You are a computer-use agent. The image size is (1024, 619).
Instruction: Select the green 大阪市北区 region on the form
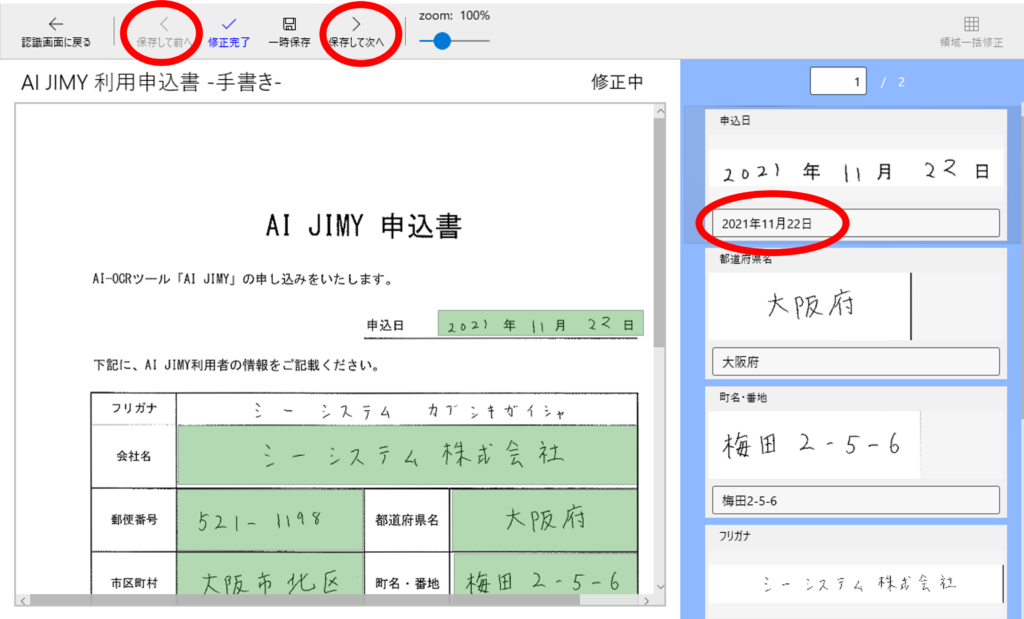tap(270, 575)
